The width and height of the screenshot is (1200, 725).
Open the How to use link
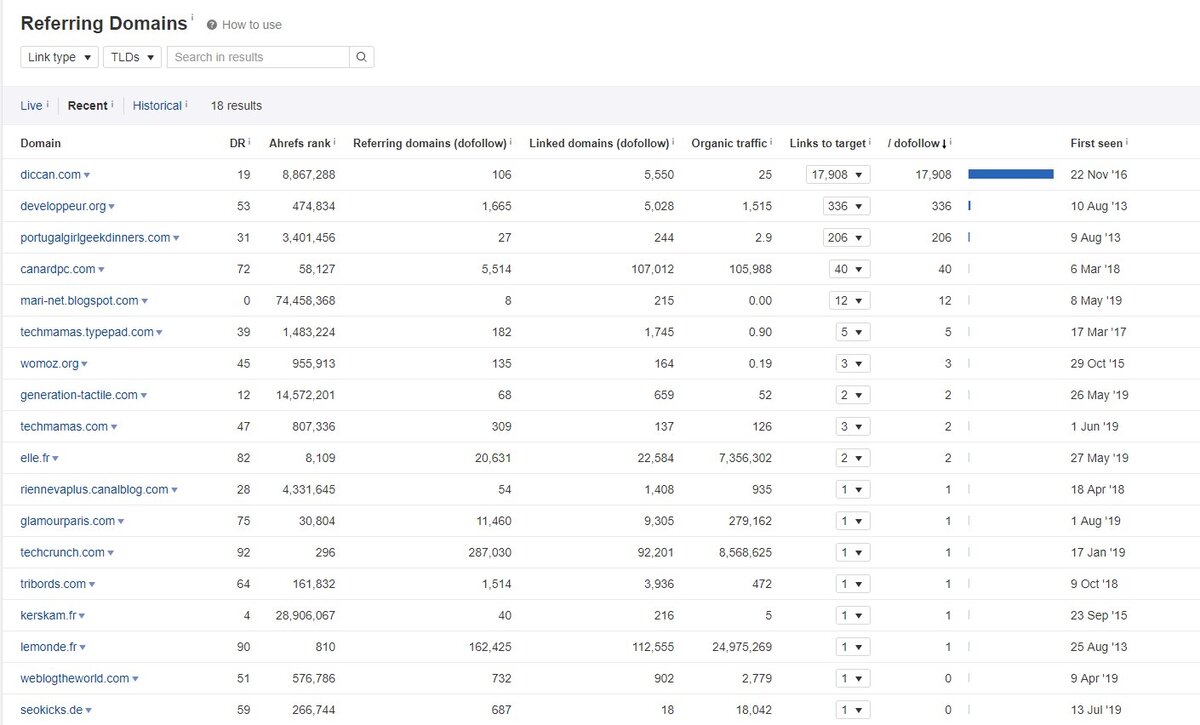pos(252,25)
